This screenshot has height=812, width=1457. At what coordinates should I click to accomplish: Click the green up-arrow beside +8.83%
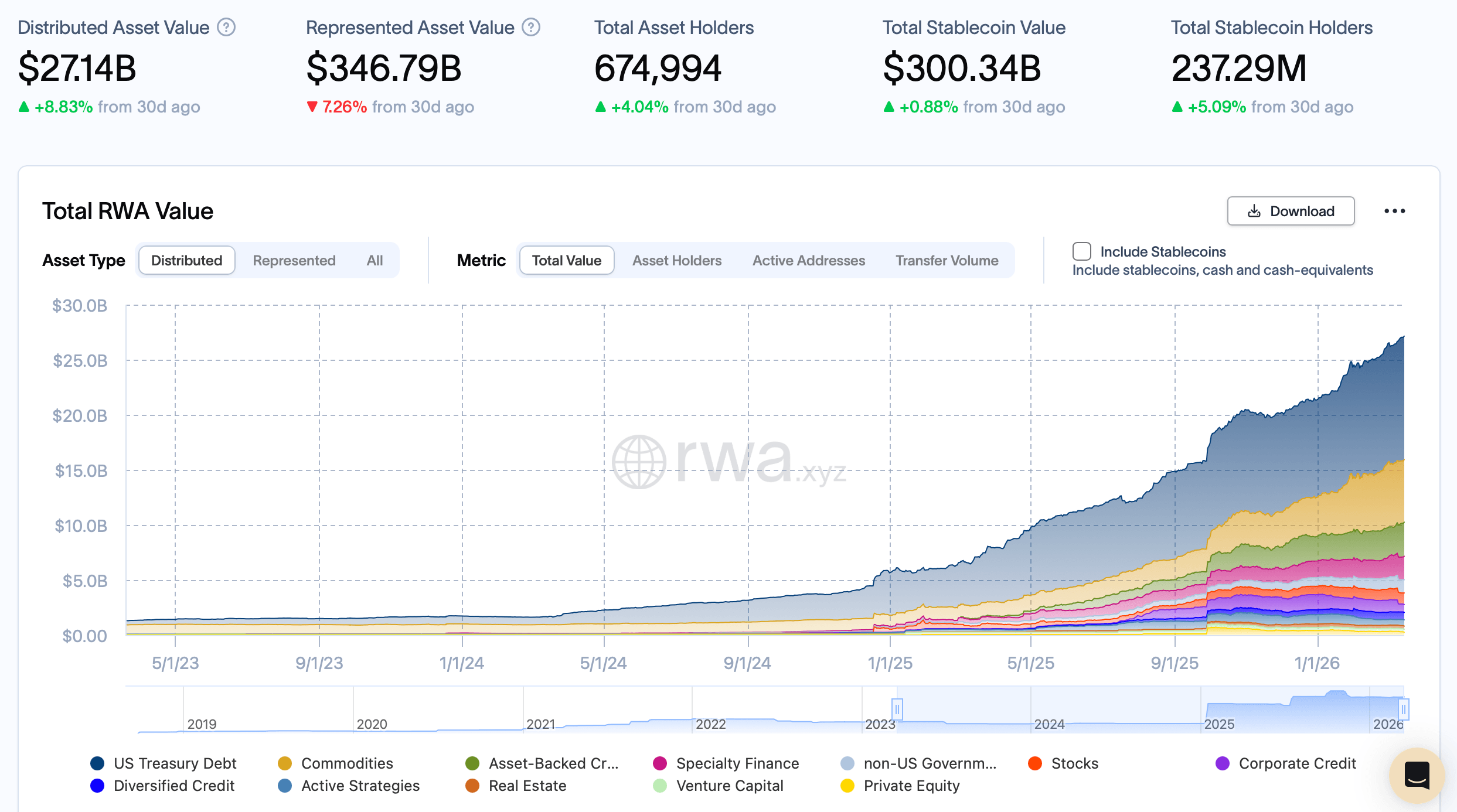tap(23, 107)
